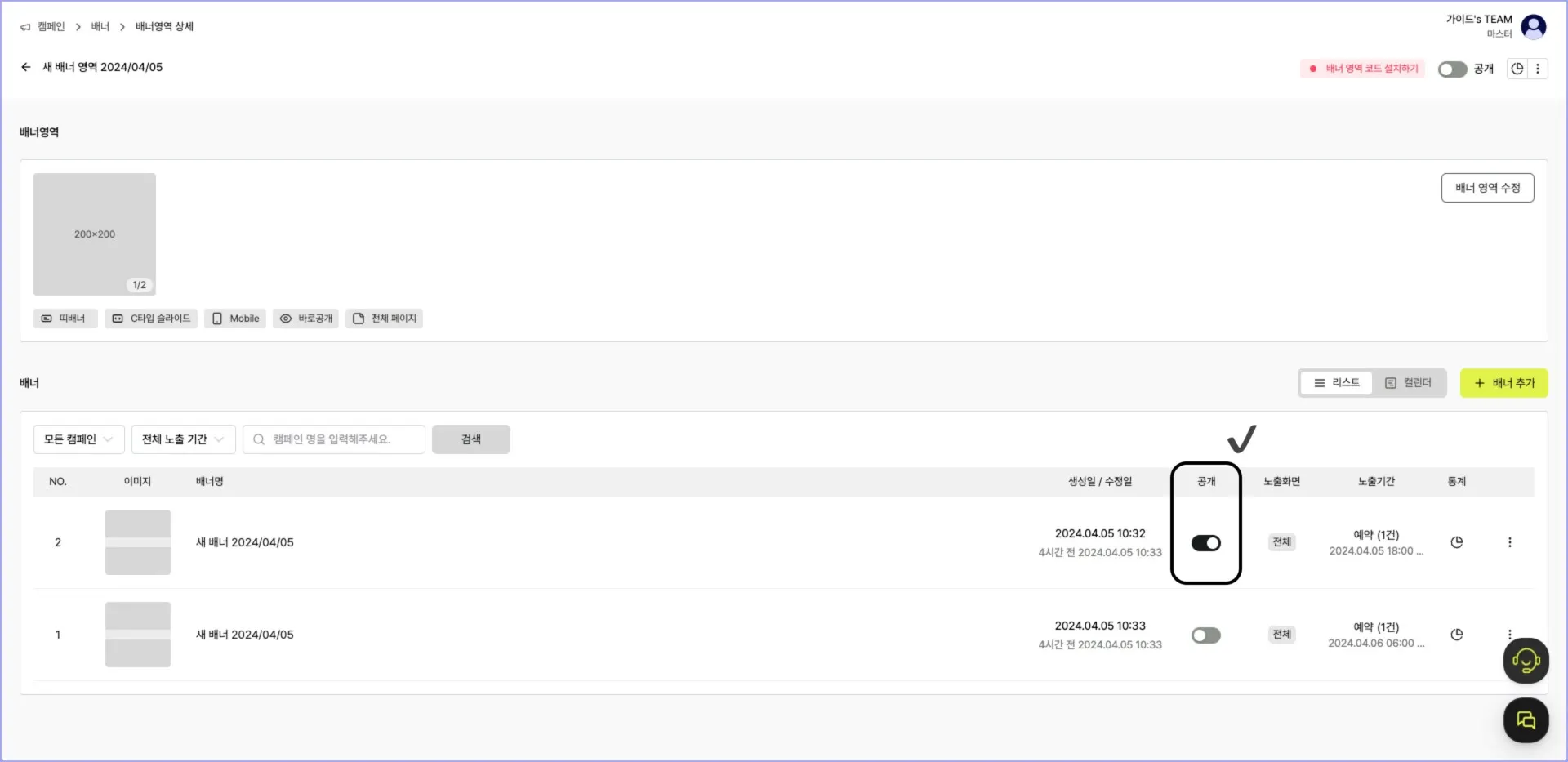Click the 통계 column header

coord(1457,482)
